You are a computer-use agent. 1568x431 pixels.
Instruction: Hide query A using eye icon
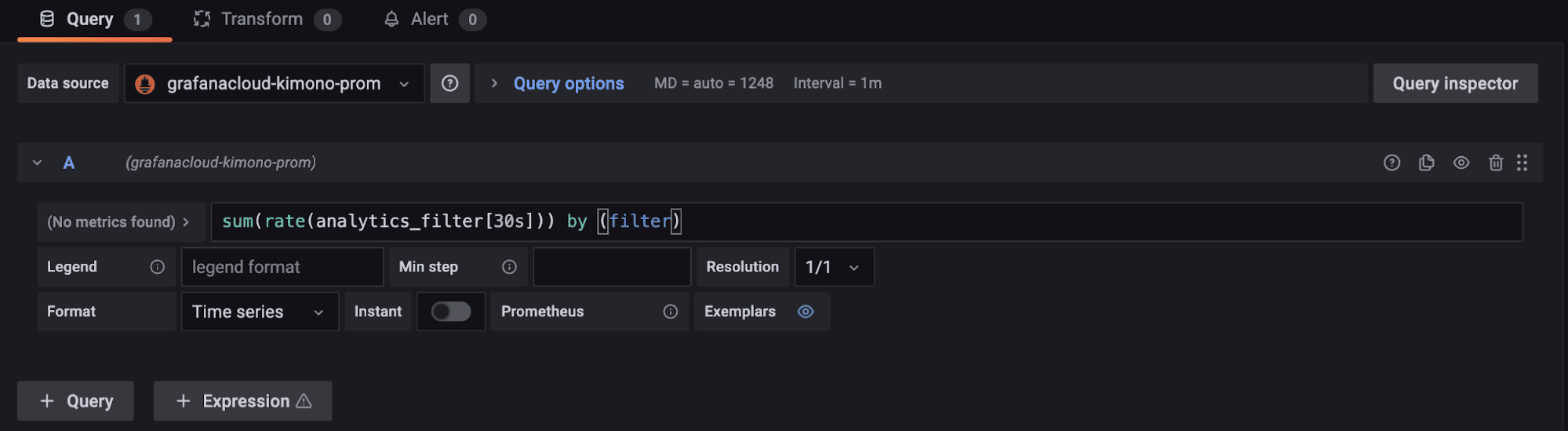1461,163
